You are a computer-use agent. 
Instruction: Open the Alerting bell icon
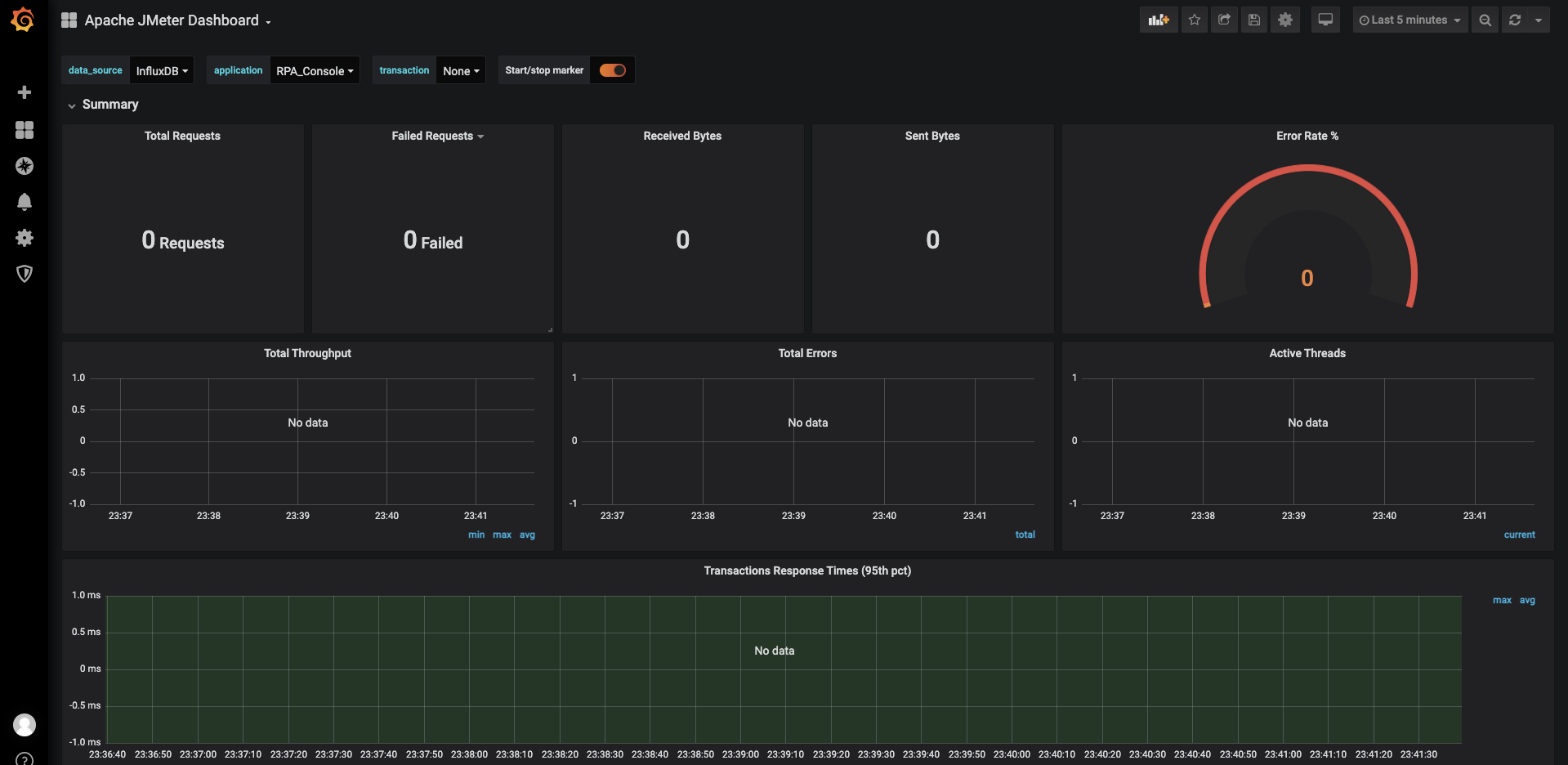pos(25,202)
